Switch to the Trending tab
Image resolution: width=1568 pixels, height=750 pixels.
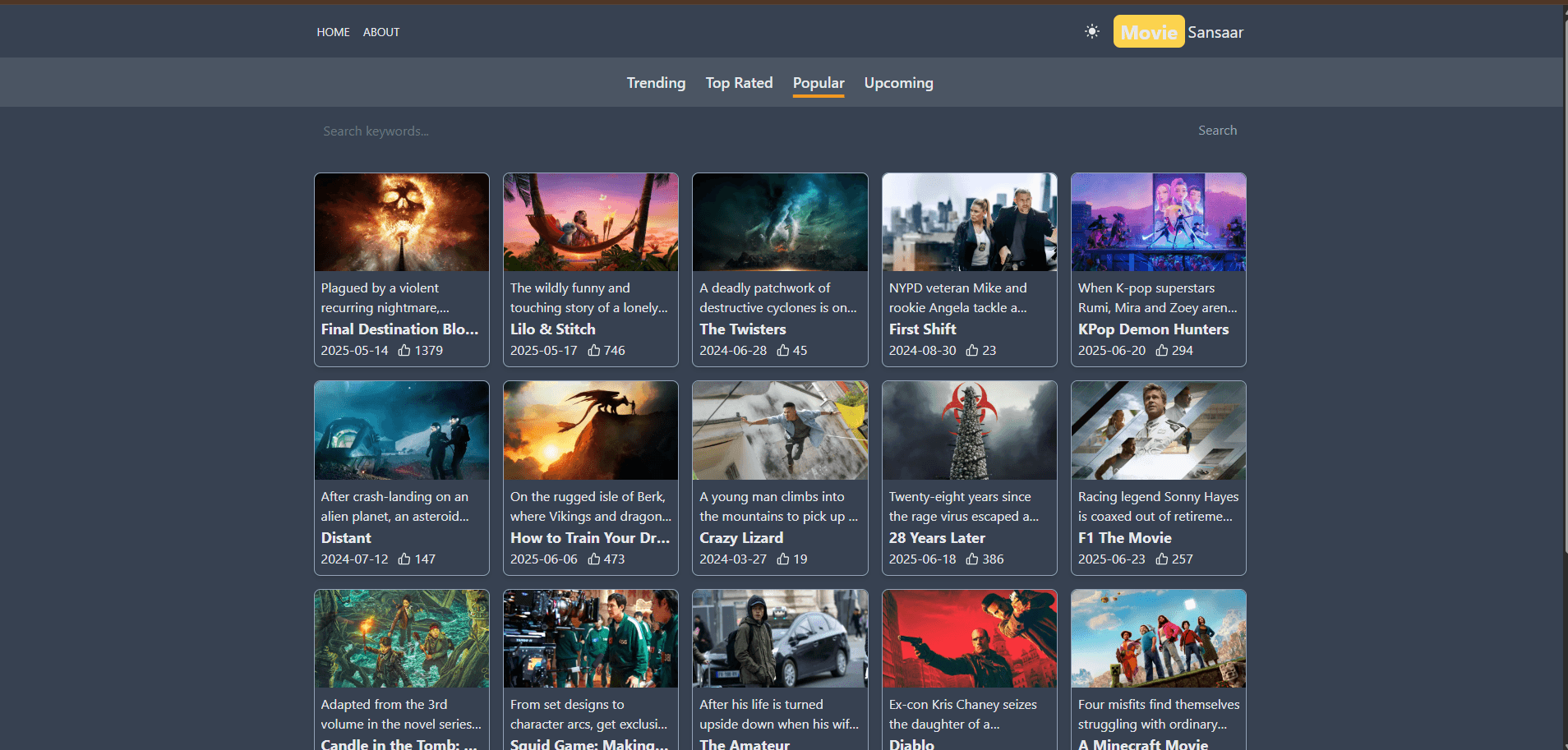click(656, 83)
